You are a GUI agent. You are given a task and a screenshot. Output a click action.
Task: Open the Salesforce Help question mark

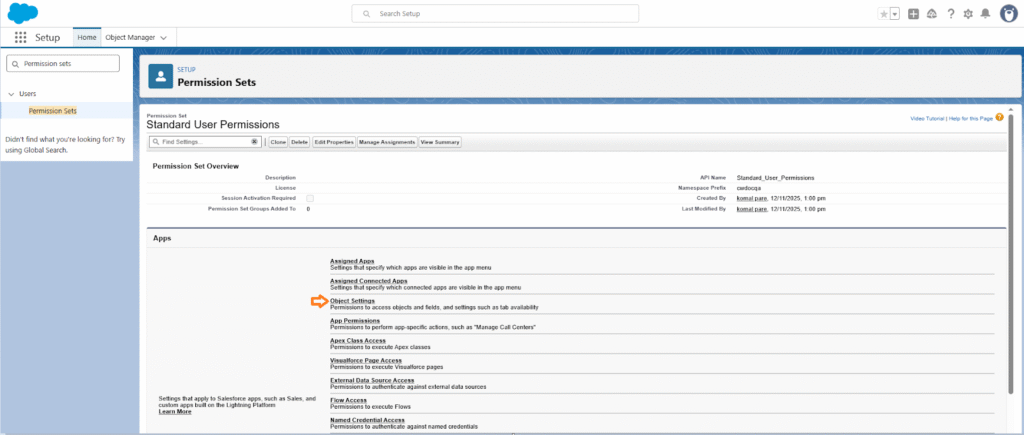coord(950,14)
